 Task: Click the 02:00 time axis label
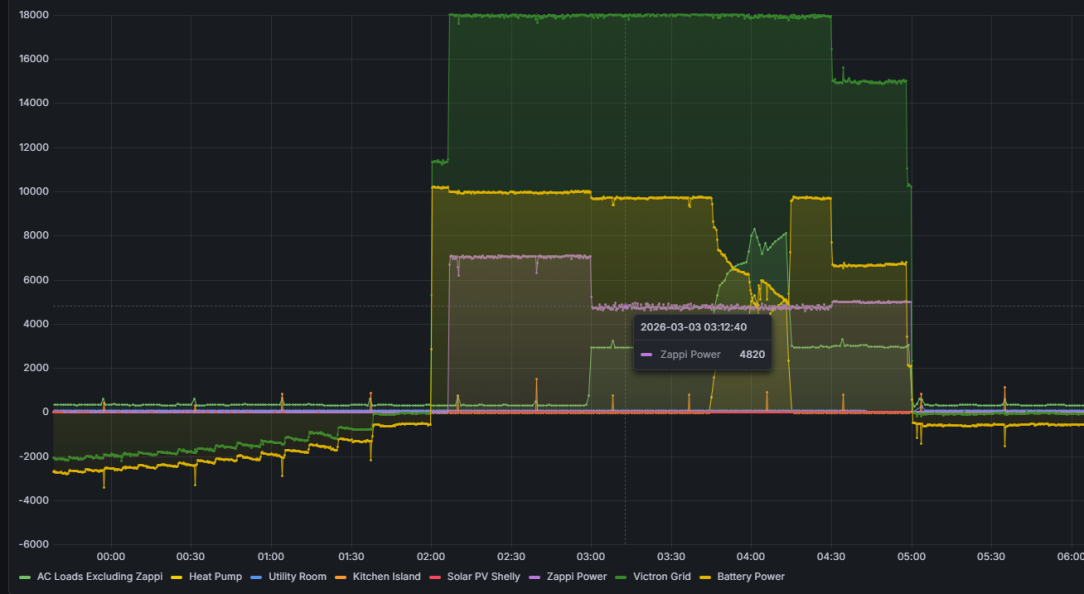coord(431,557)
